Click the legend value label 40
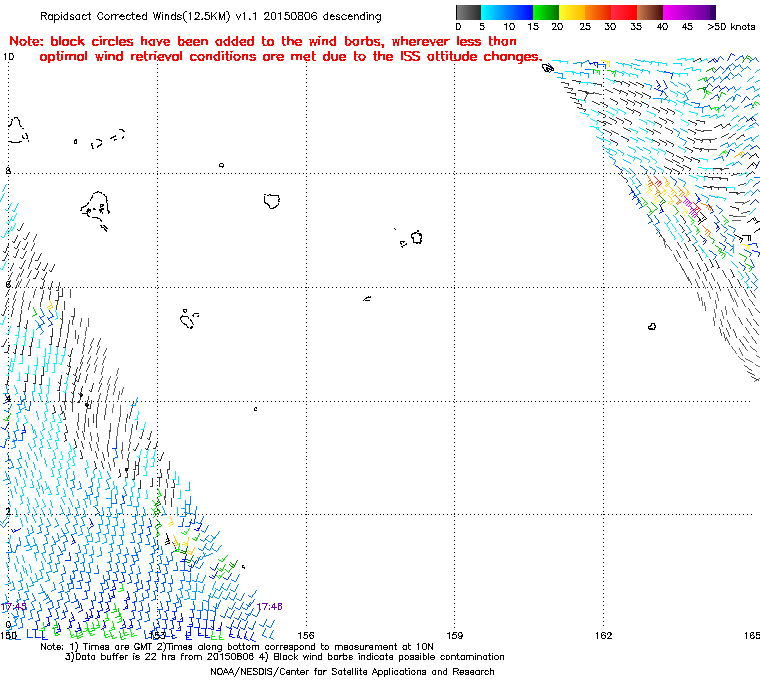The height and width of the screenshot is (688, 760). tap(663, 27)
